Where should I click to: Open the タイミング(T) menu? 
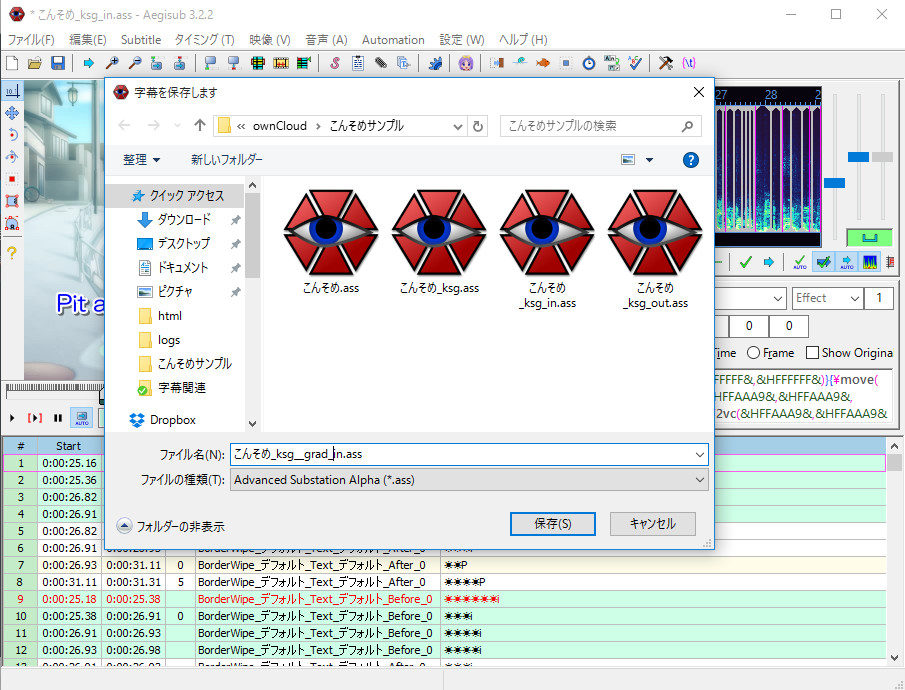pos(205,40)
